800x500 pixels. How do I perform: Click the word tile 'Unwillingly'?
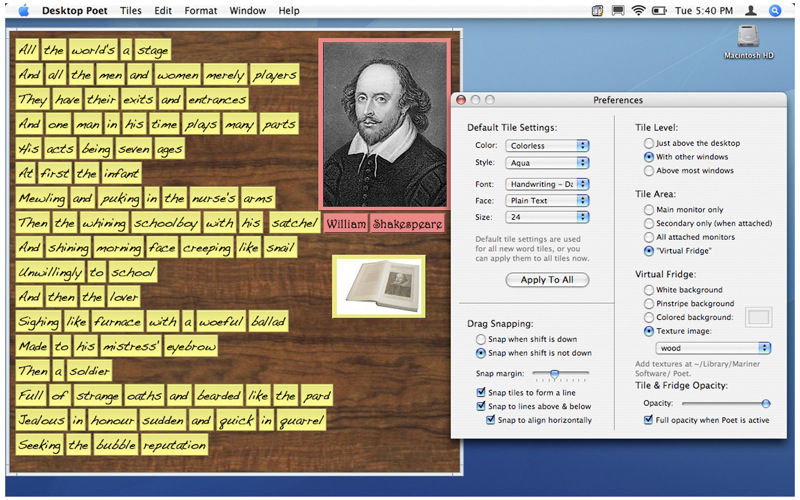(51, 272)
